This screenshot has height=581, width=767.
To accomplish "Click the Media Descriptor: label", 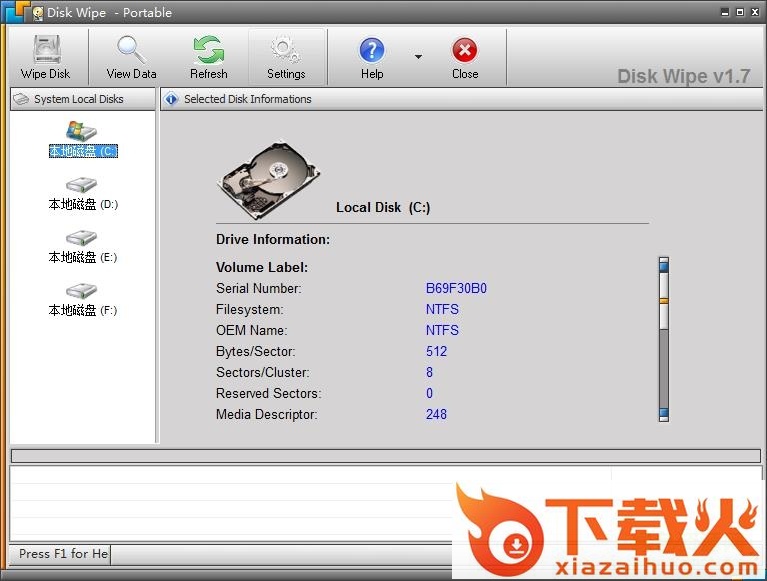I will click(267, 415).
